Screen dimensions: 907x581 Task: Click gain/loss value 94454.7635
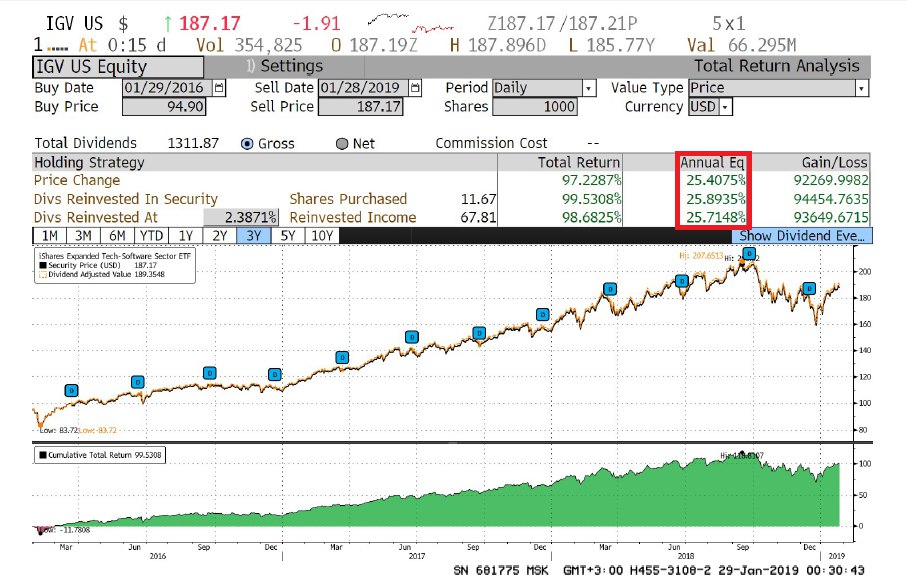[831, 199]
